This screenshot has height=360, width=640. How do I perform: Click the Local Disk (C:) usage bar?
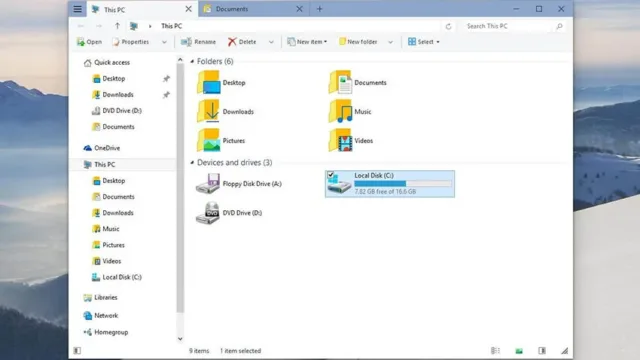pyautogui.click(x=403, y=184)
